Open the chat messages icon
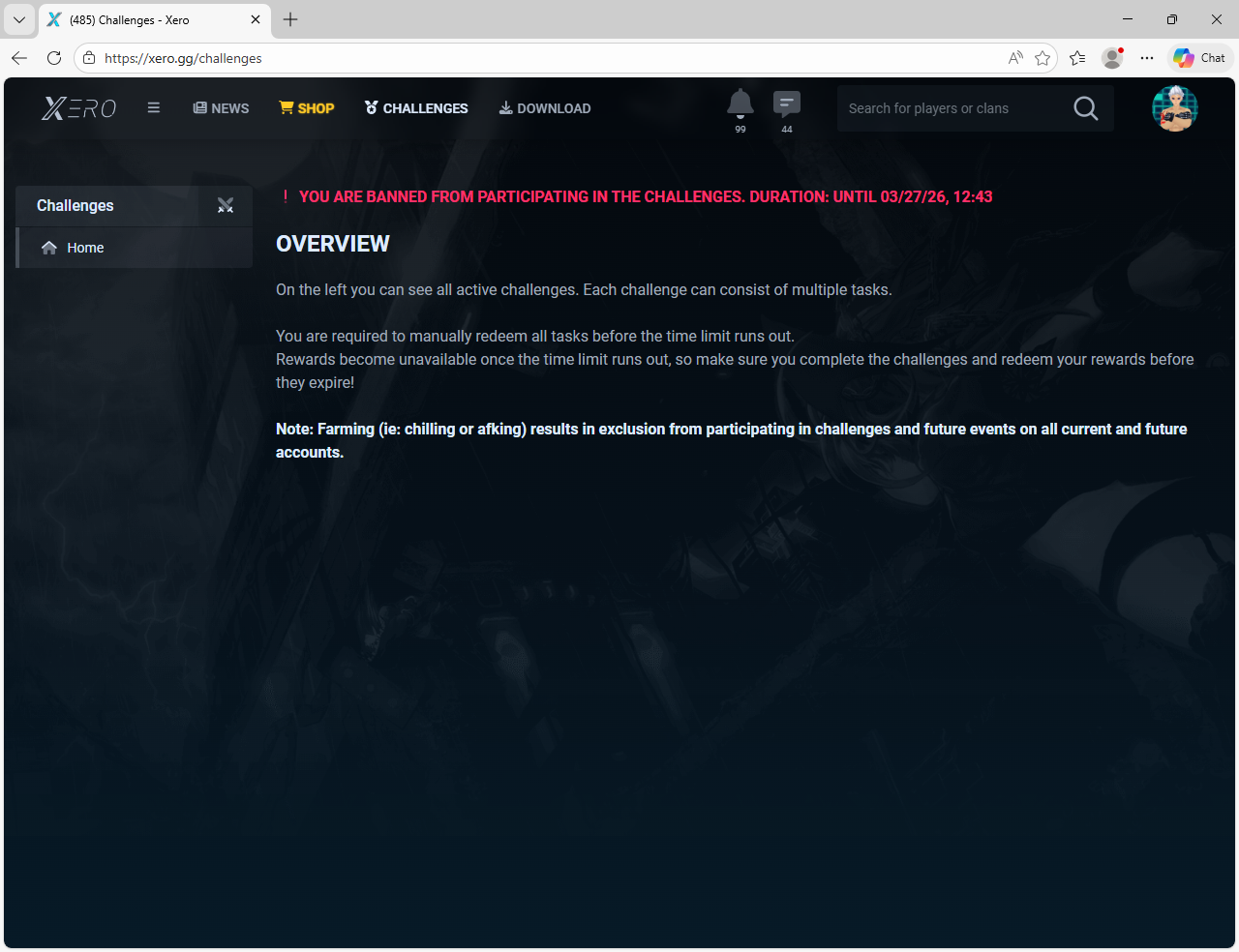 pyautogui.click(x=787, y=104)
